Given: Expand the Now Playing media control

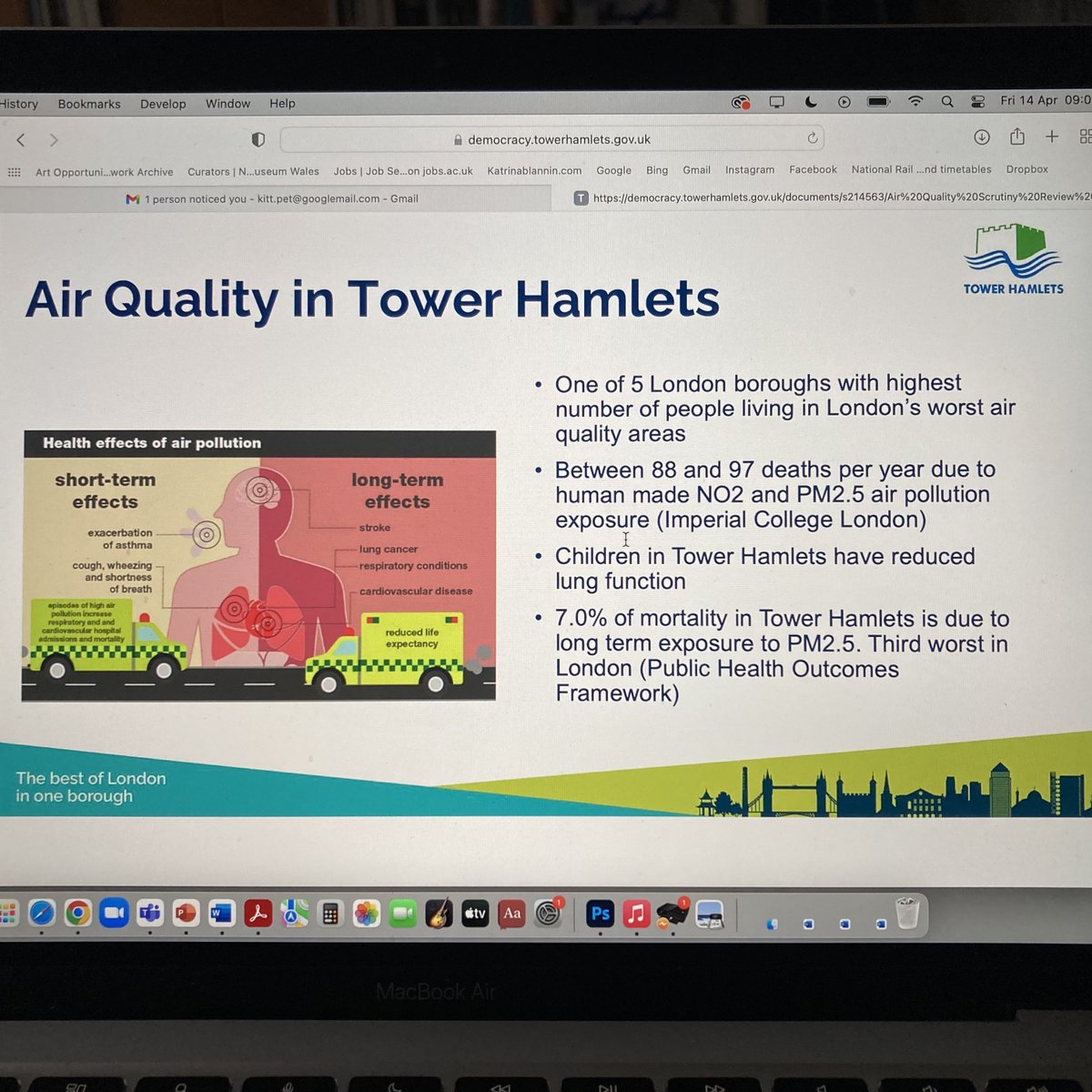Looking at the screenshot, I should pyautogui.click(x=844, y=100).
